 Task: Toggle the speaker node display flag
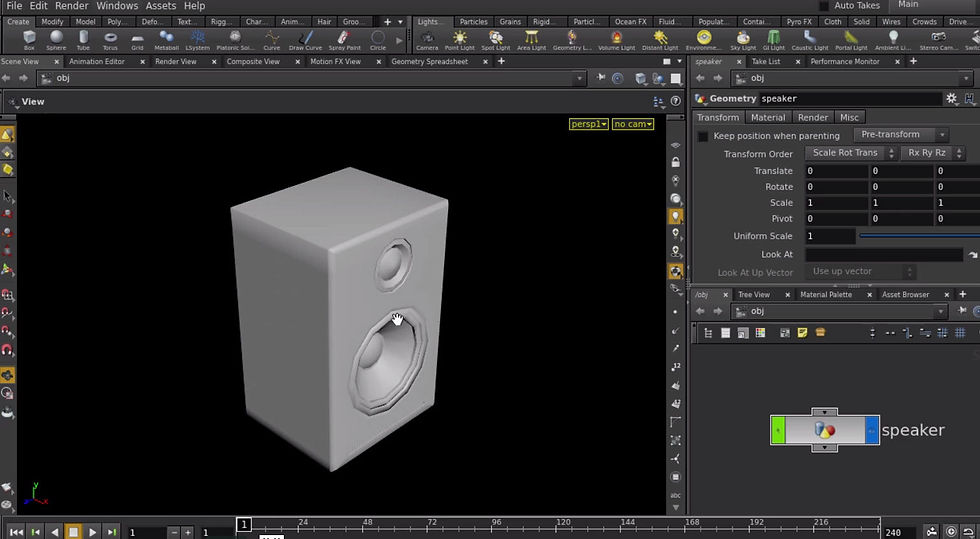pos(871,430)
